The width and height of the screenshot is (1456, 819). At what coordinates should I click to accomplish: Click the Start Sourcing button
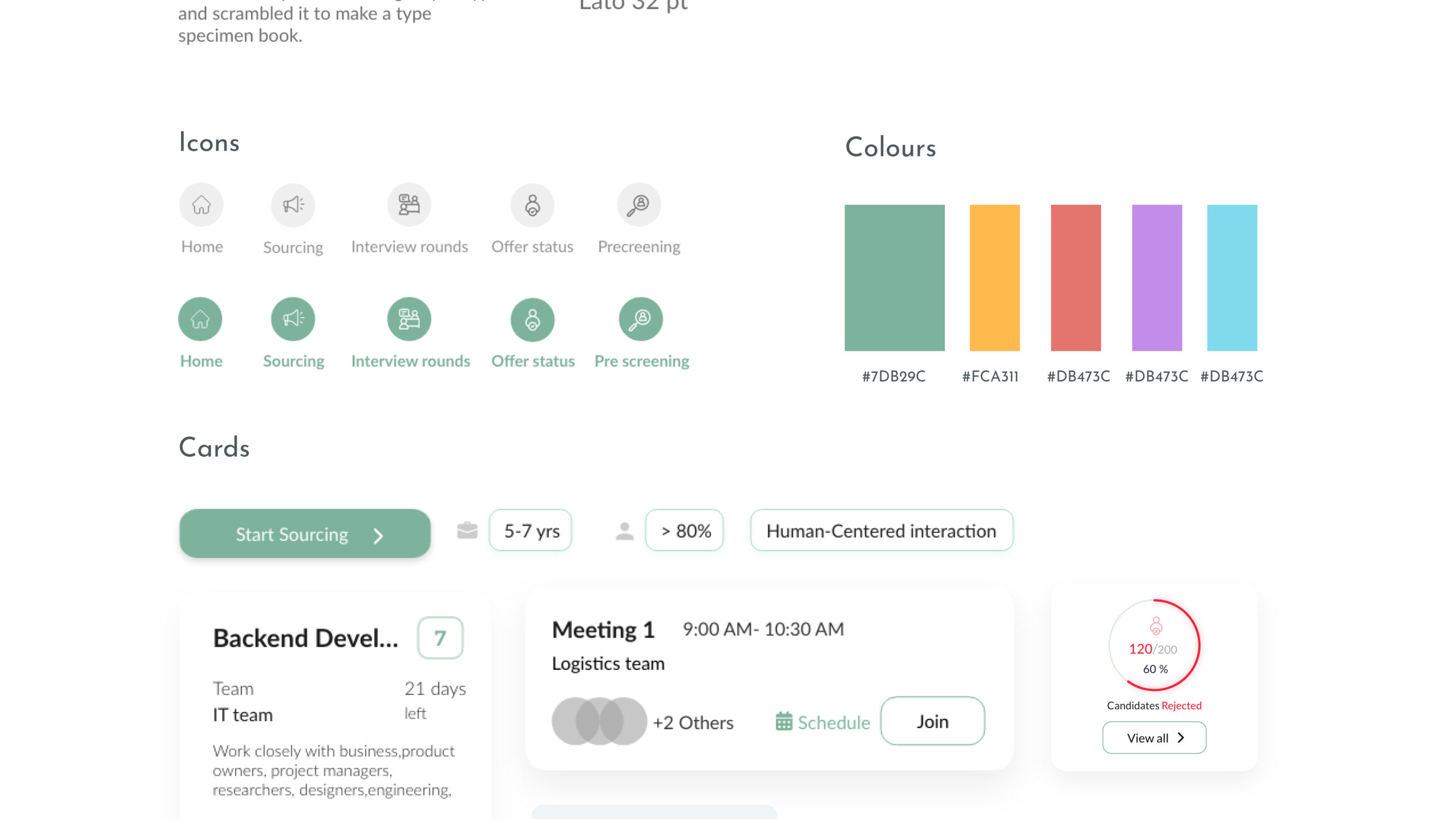305,533
